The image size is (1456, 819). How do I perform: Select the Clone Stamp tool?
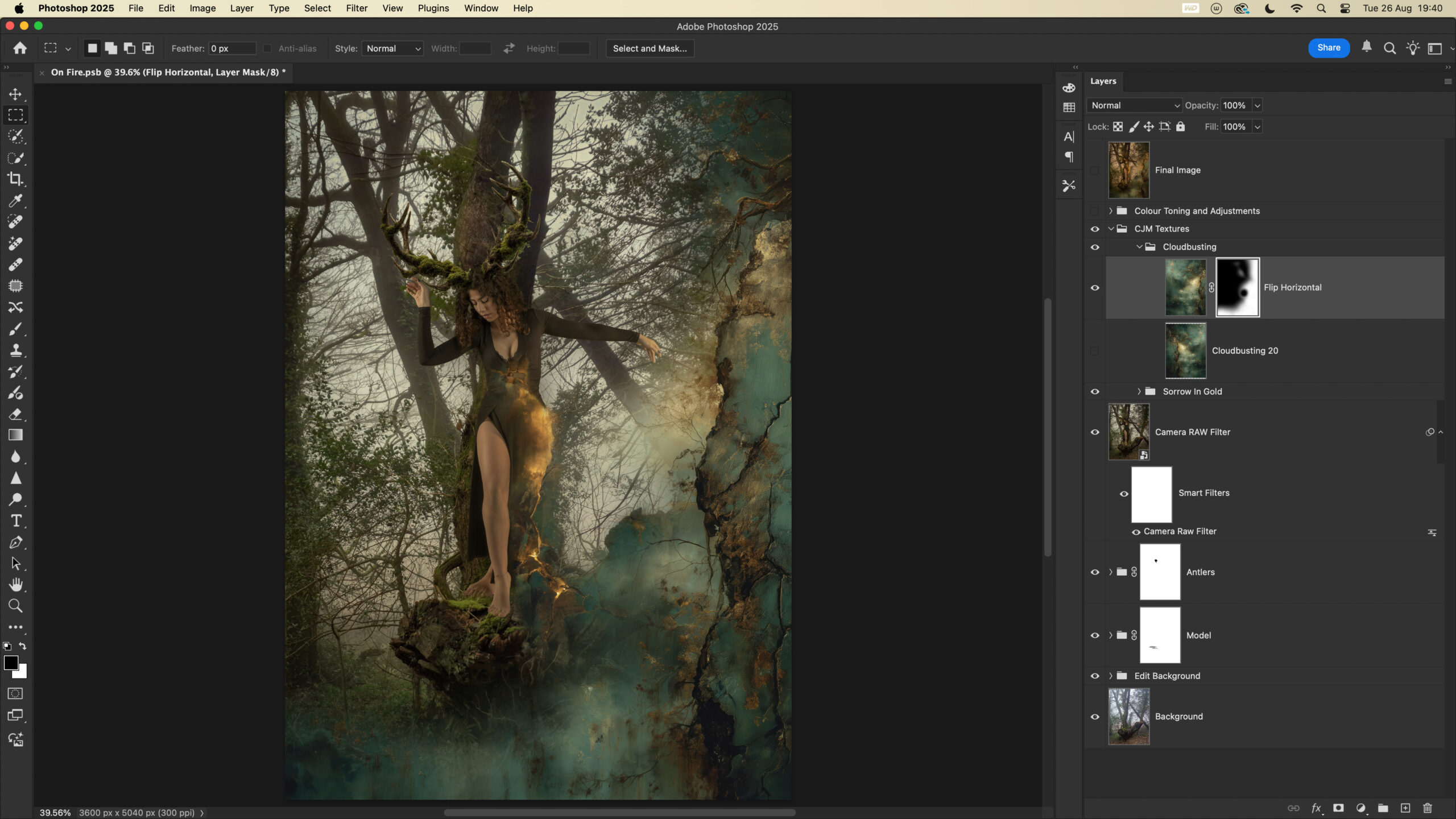[15, 350]
